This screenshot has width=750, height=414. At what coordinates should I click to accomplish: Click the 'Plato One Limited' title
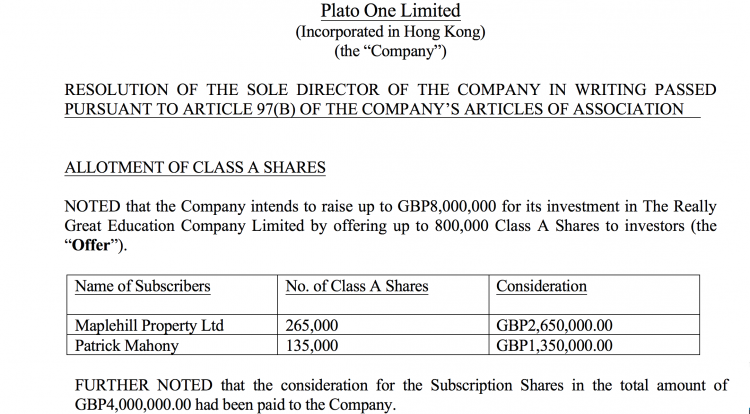click(x=390, y=11)
